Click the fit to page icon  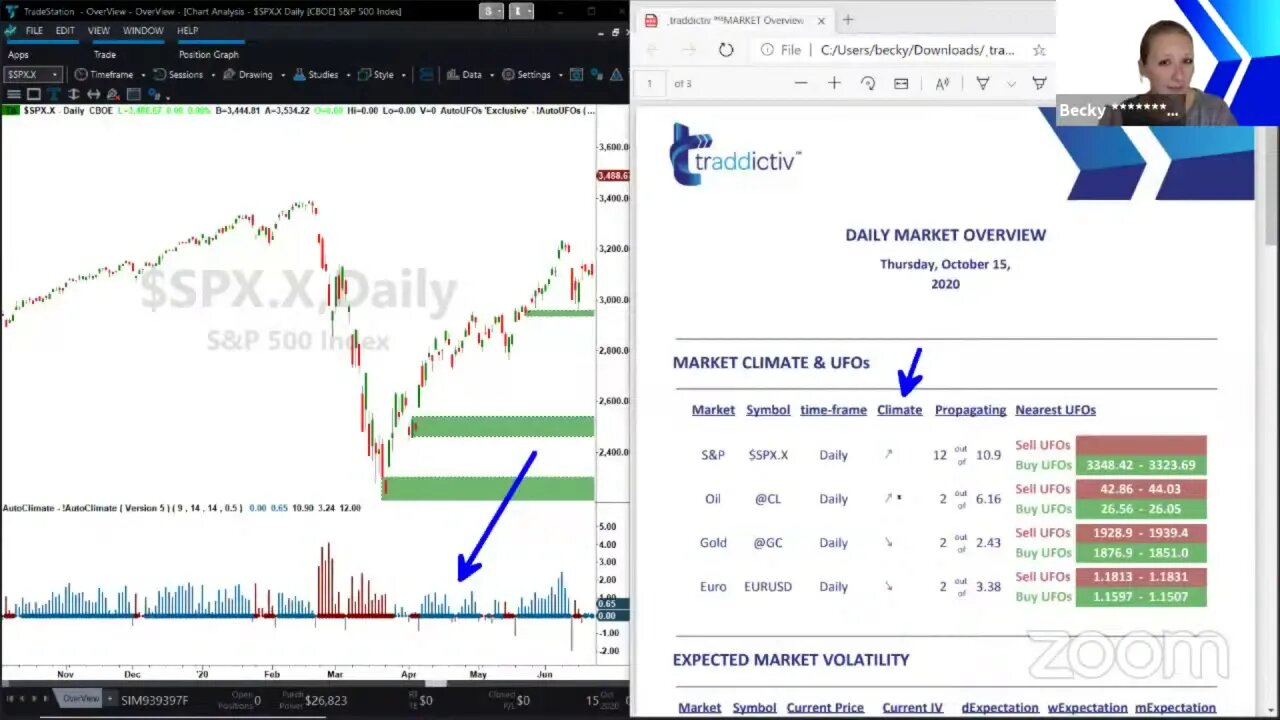901,83
